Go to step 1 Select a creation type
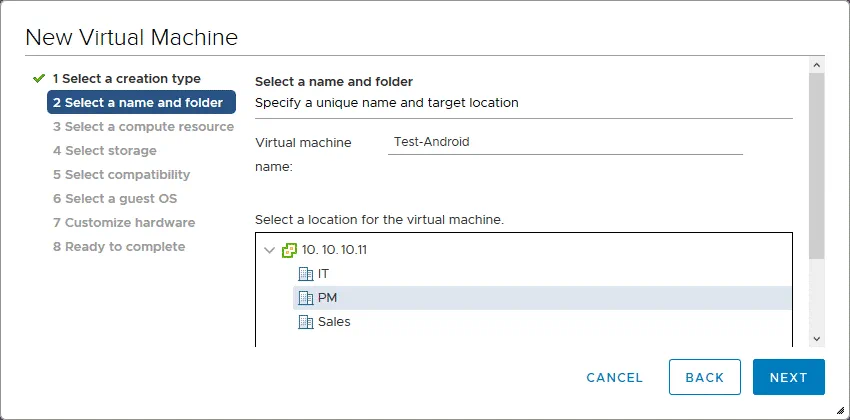Screen dimensions: 850x420 pyautogui.click(x=126, y=79)
